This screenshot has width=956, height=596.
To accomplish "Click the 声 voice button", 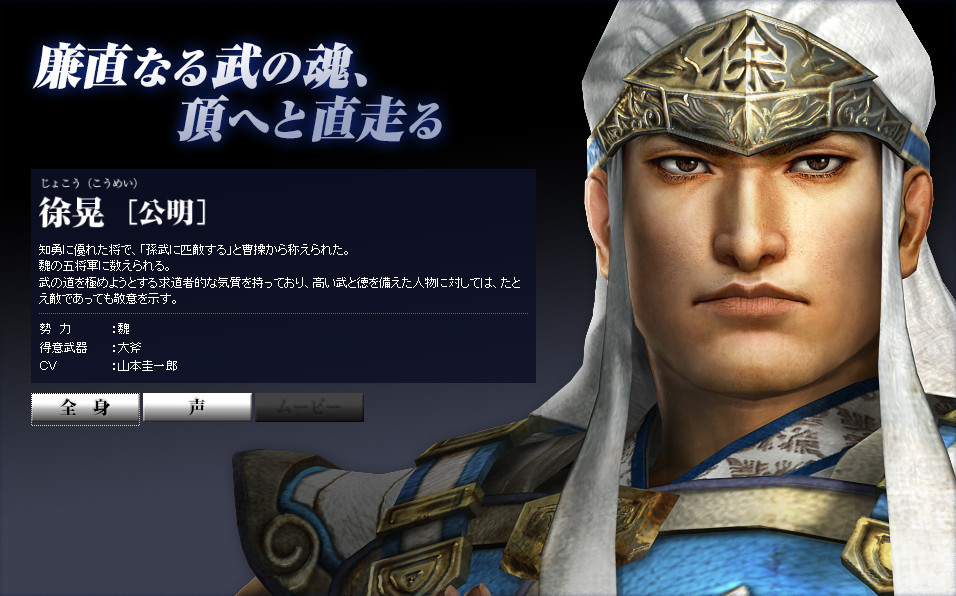I will point(197,407).
